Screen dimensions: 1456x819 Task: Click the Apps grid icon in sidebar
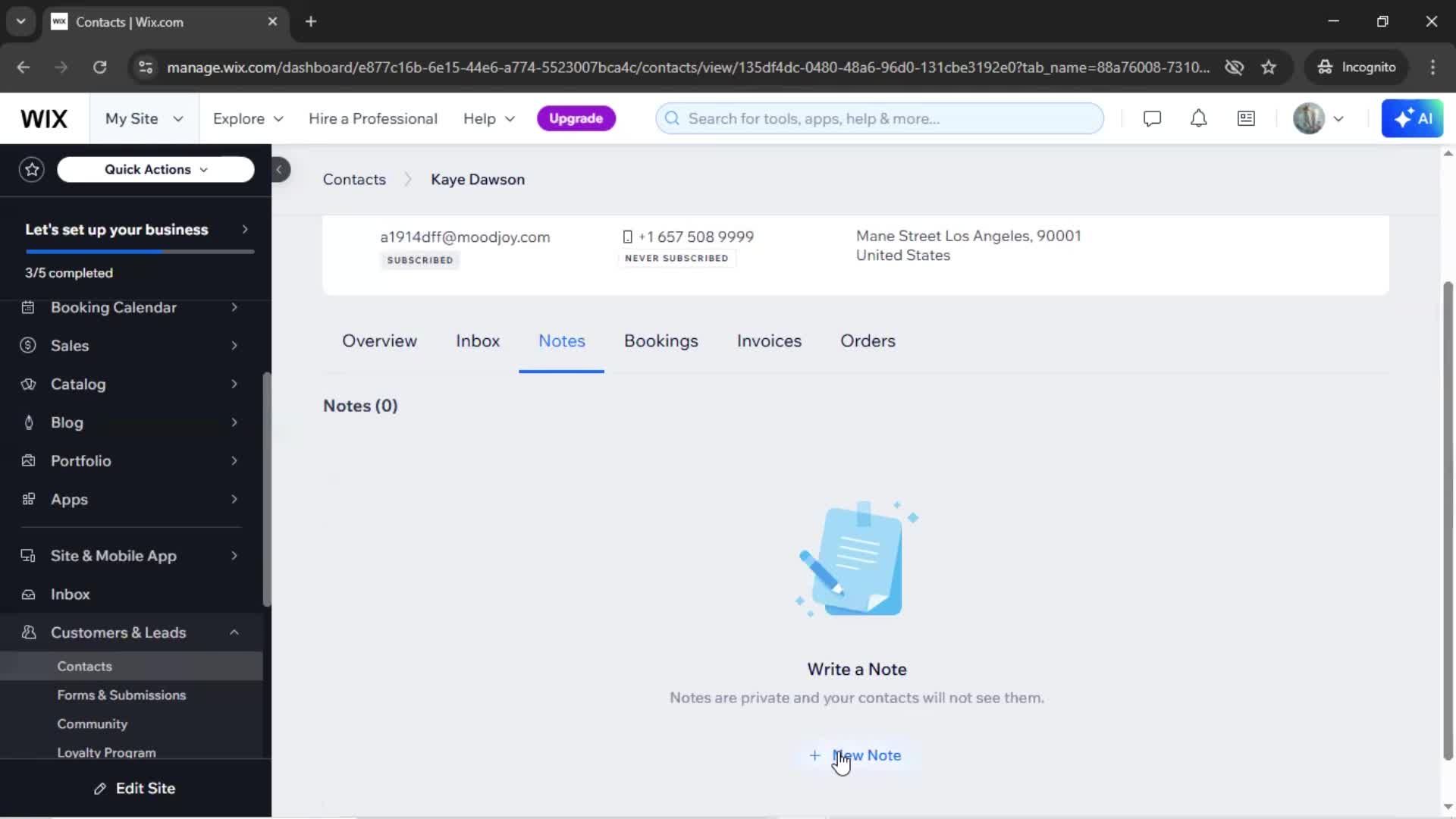click(28, 500)
